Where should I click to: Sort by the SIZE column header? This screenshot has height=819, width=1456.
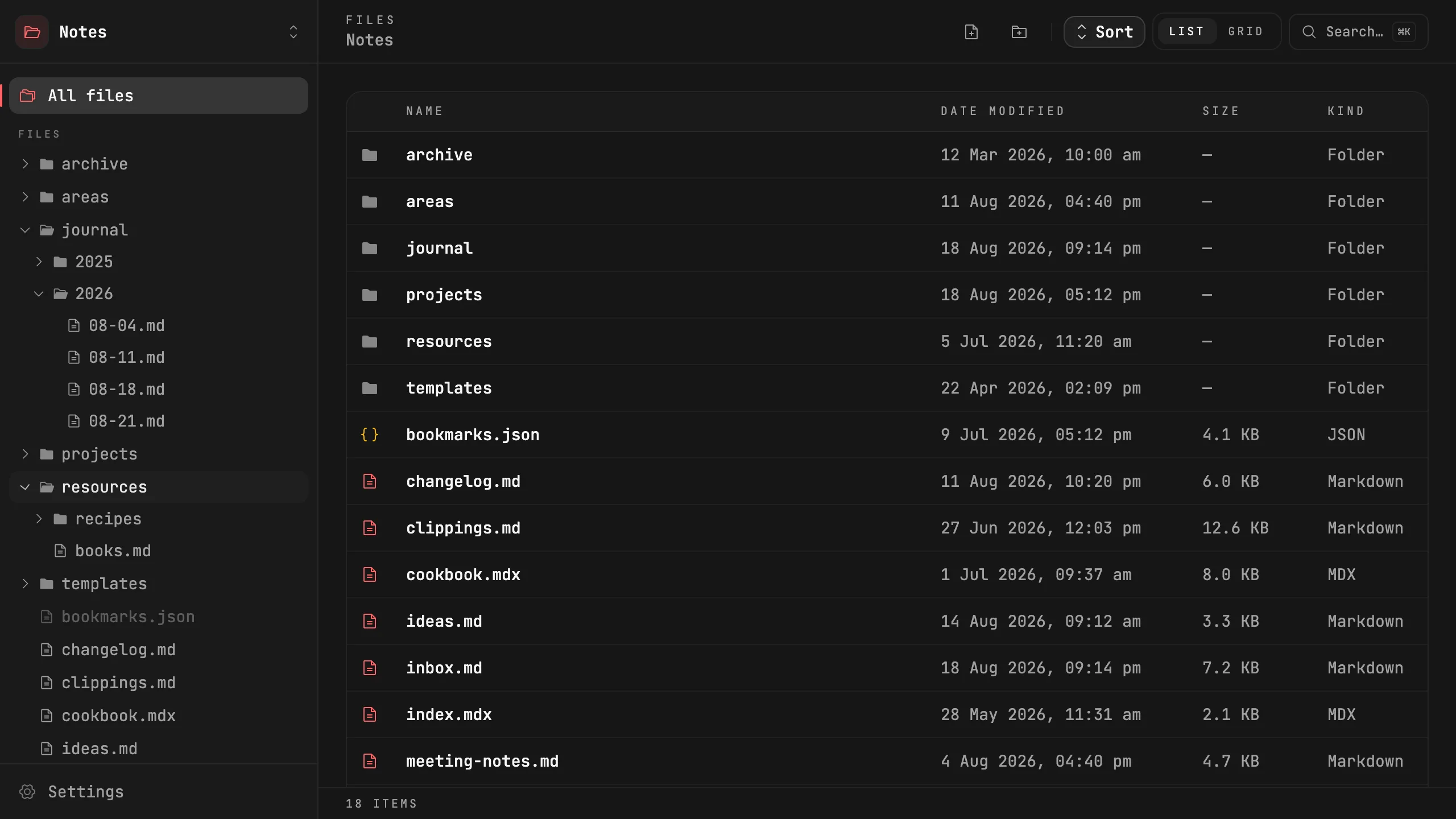tap(1221, 111)
